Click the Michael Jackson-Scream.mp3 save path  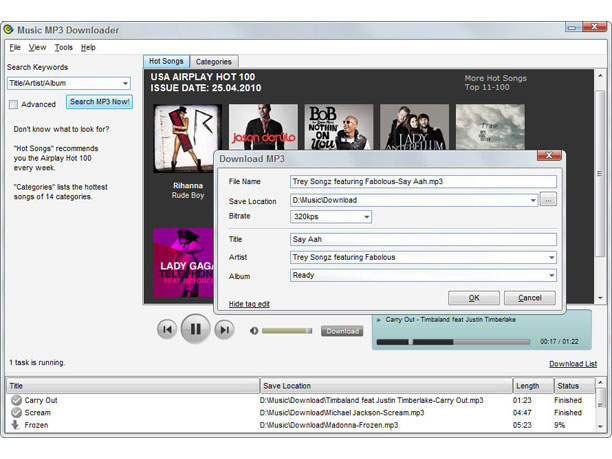(x=342, y=413)
